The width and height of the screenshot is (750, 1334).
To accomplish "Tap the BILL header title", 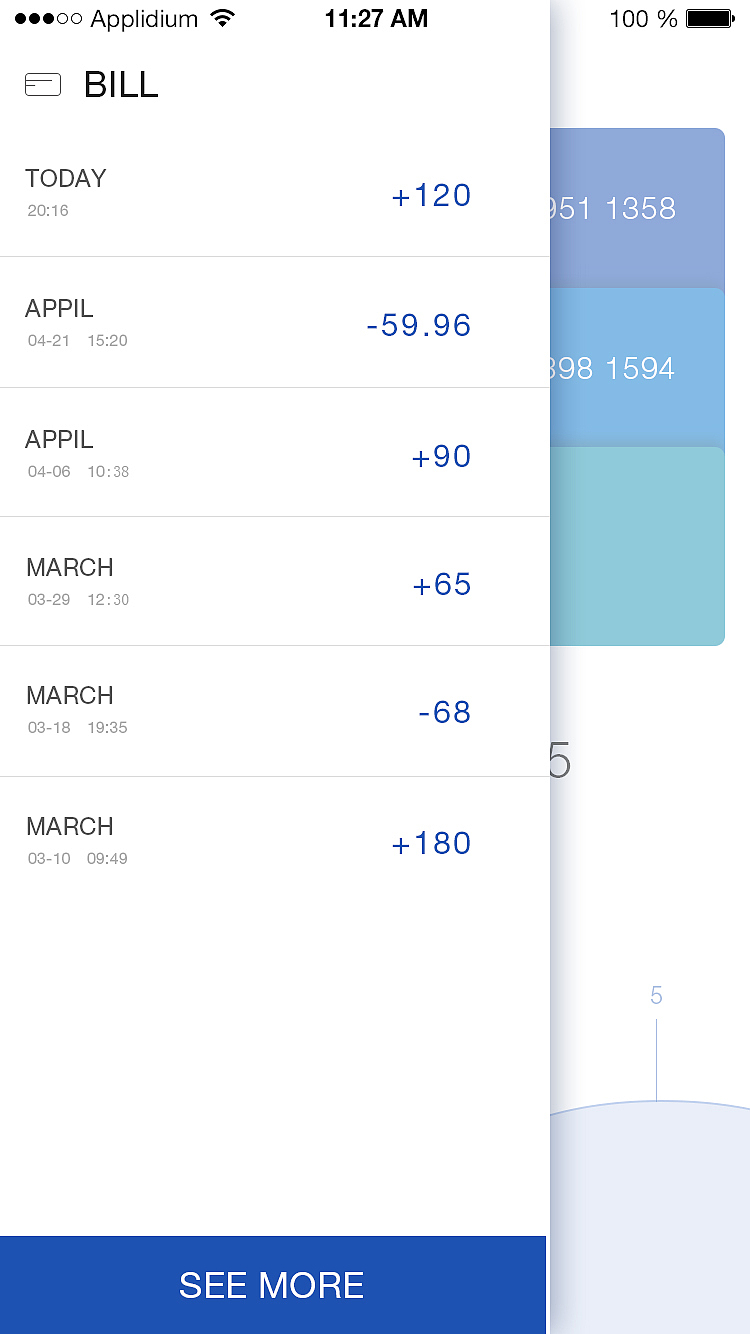I will pyautogui.click(x=121, y=85).
